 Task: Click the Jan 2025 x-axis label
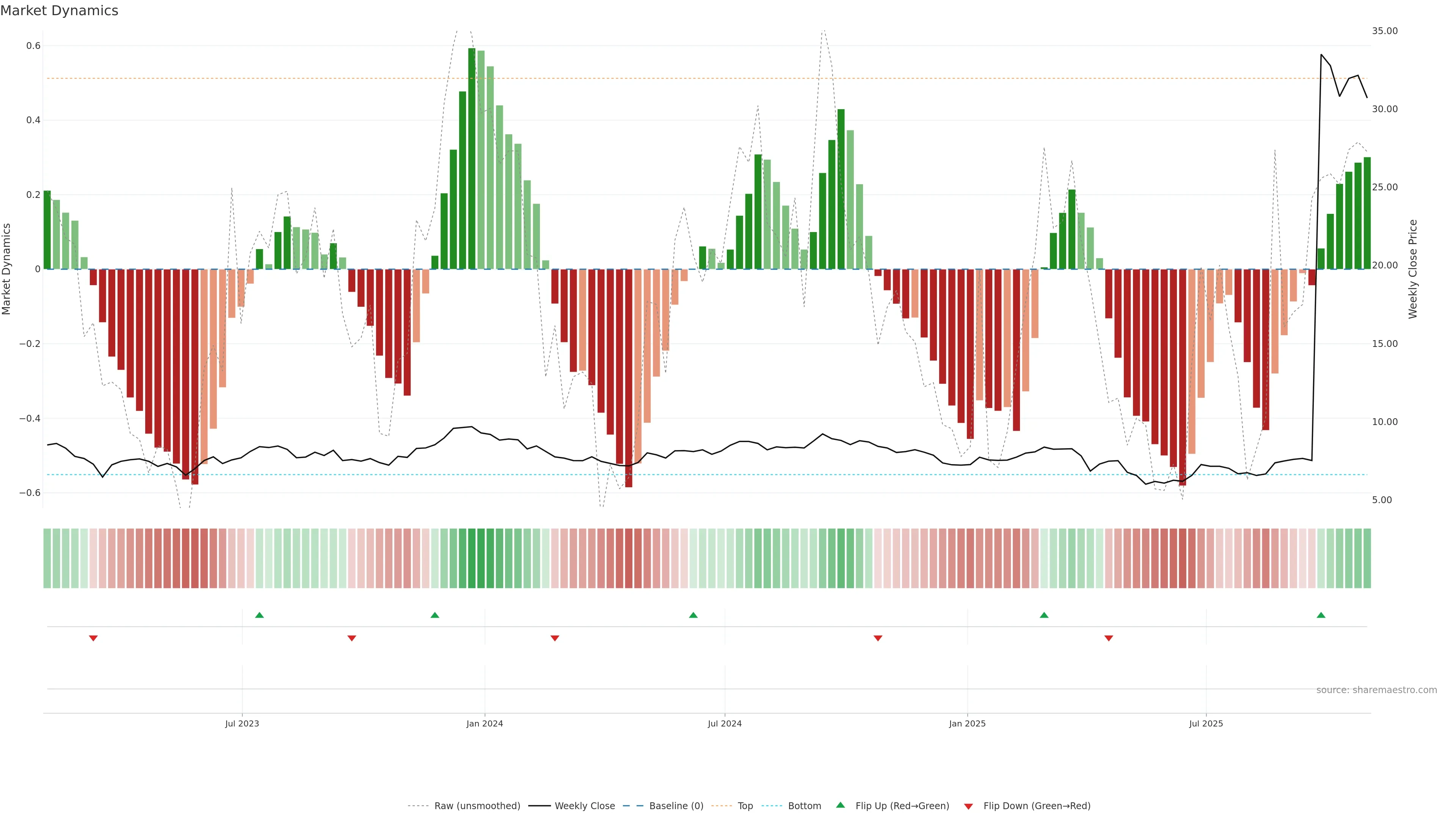(x=967, y=723)
